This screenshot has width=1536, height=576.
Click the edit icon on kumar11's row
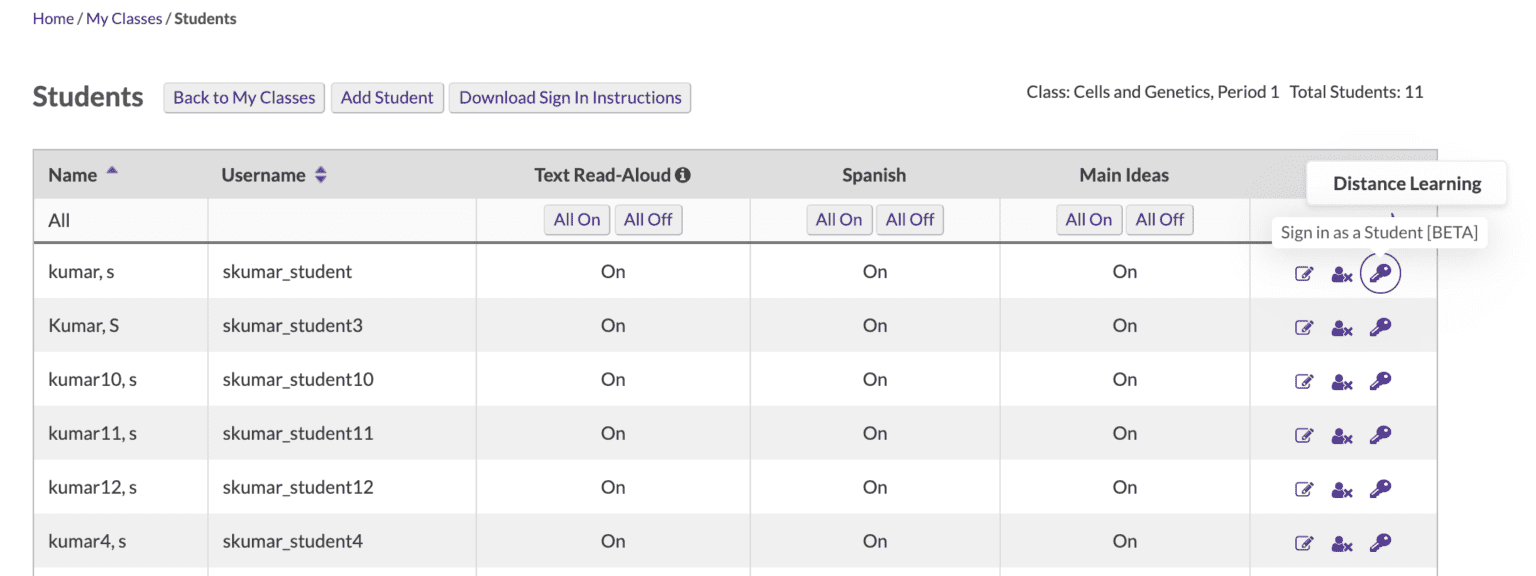click(1304, 435)
